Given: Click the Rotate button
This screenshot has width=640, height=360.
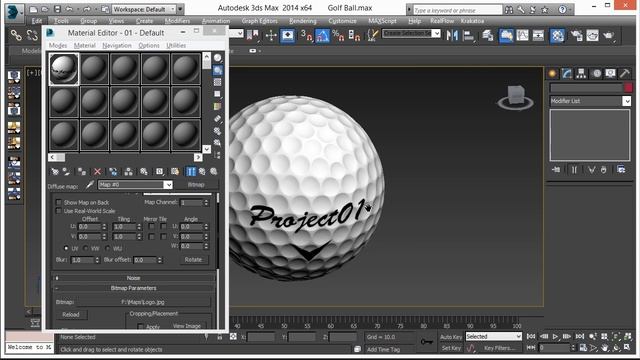Looking at the screenshot, I should (x=193, y=260).
